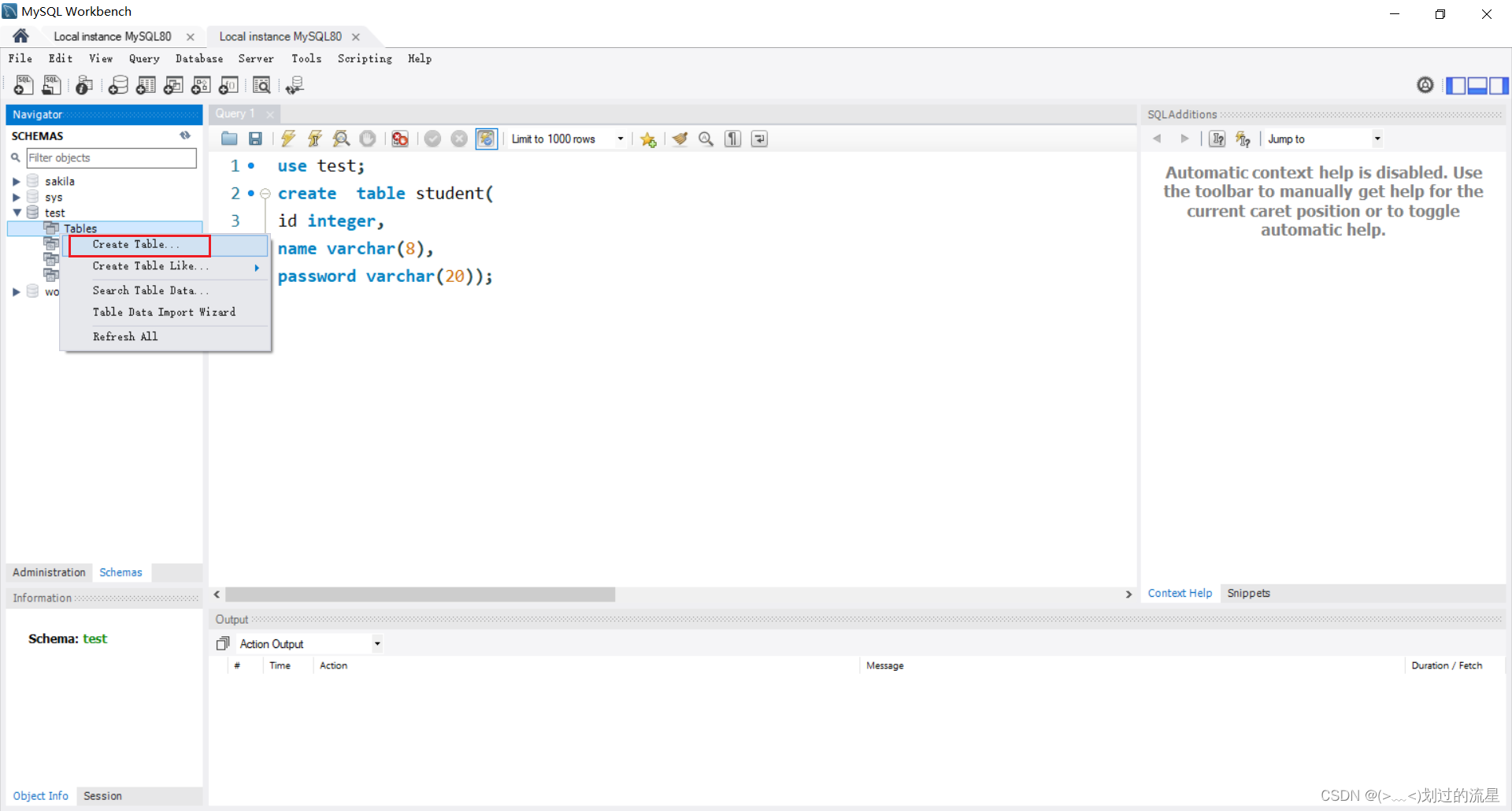Viewport: 1512px width, 811px height.
Task: Click the editor horizontal scrollbar
Action: (420, 594)
